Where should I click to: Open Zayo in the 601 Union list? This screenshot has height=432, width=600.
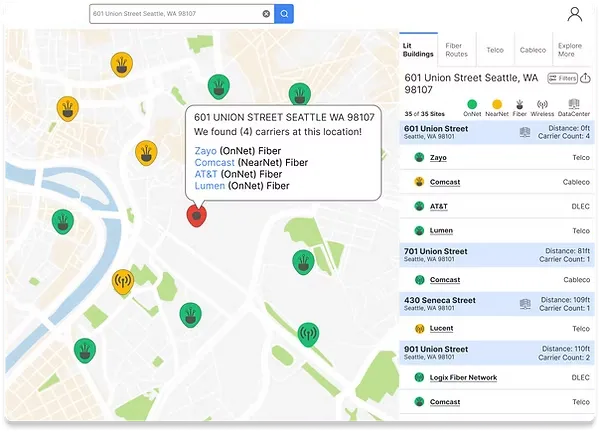[438, 158]
